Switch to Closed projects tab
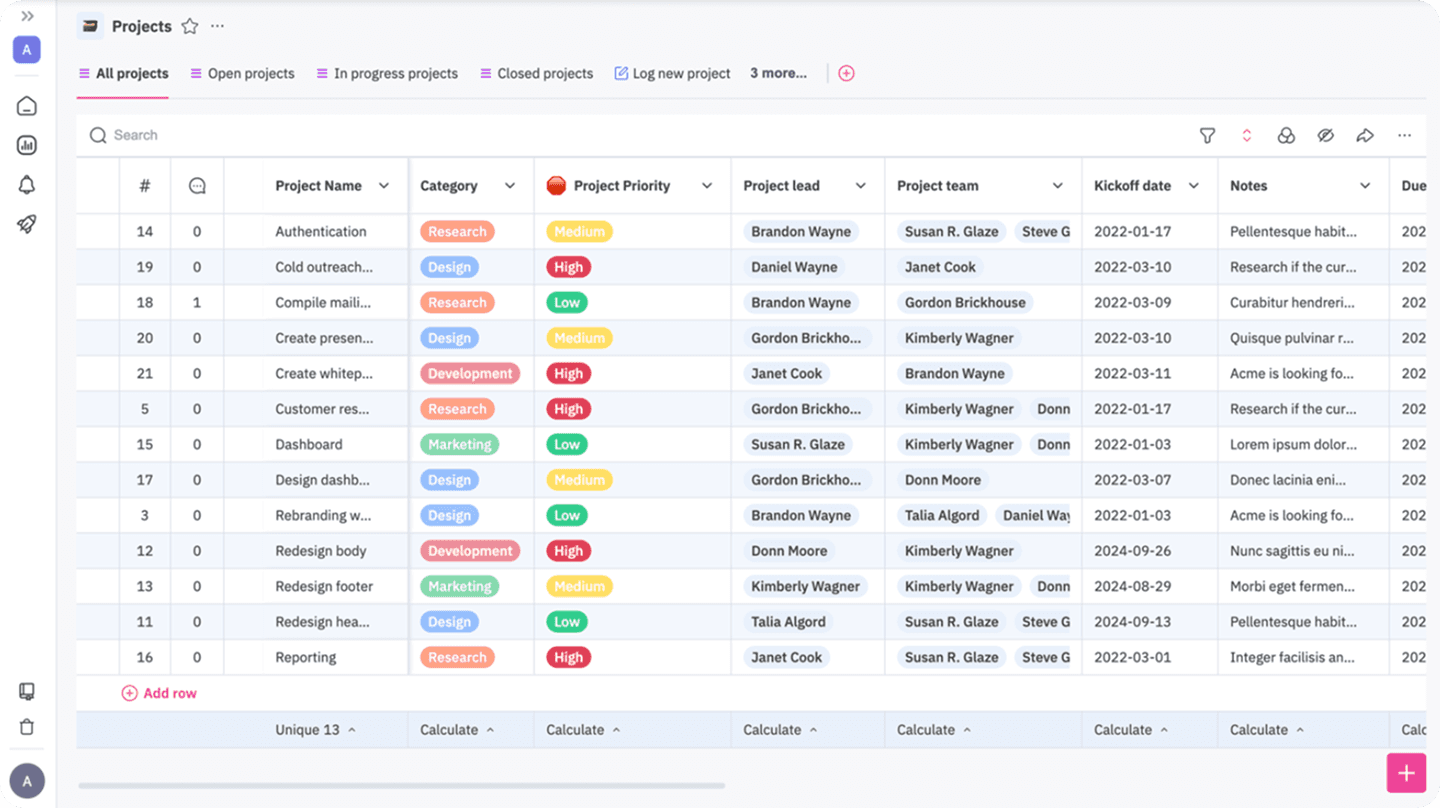 pos(536,73)
